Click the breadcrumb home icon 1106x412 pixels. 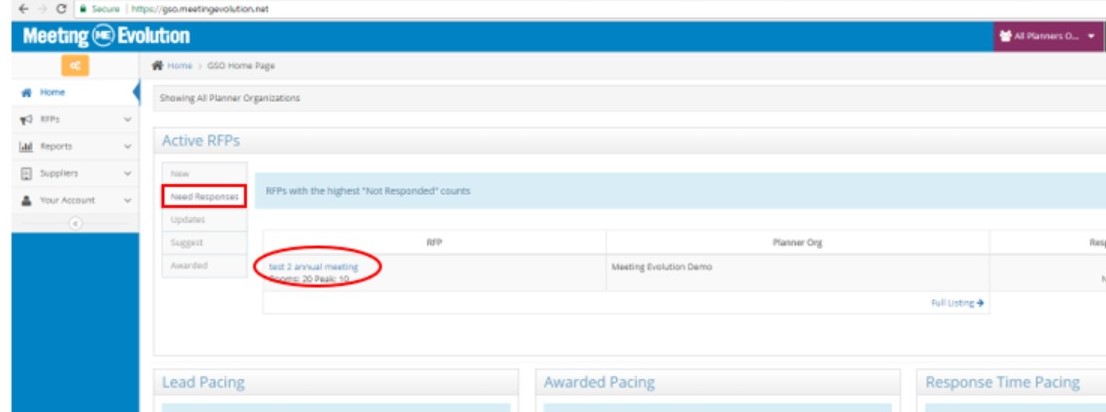(157, 66)
